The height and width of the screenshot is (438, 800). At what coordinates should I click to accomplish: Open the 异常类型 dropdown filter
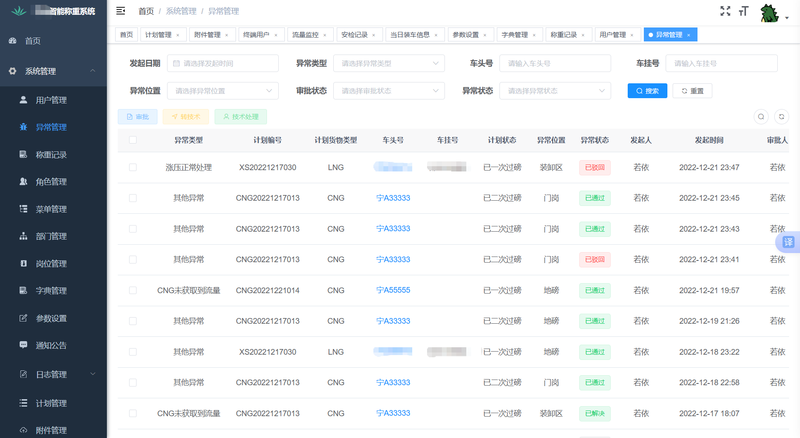[x=390, y=63]
